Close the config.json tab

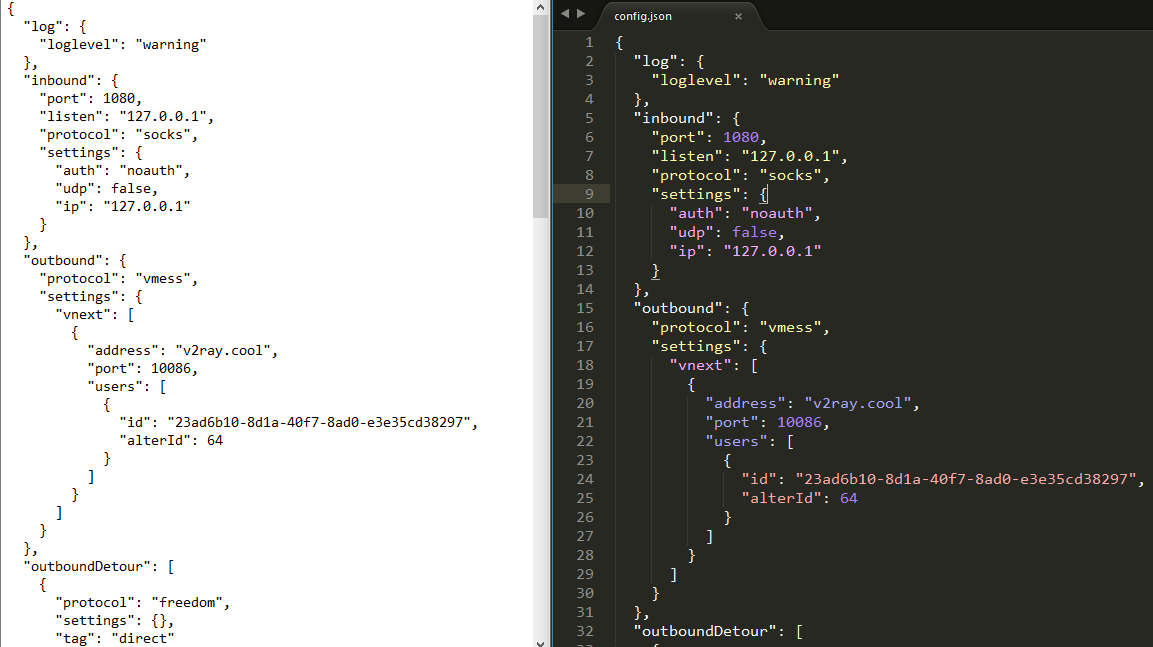click(738, 16)
